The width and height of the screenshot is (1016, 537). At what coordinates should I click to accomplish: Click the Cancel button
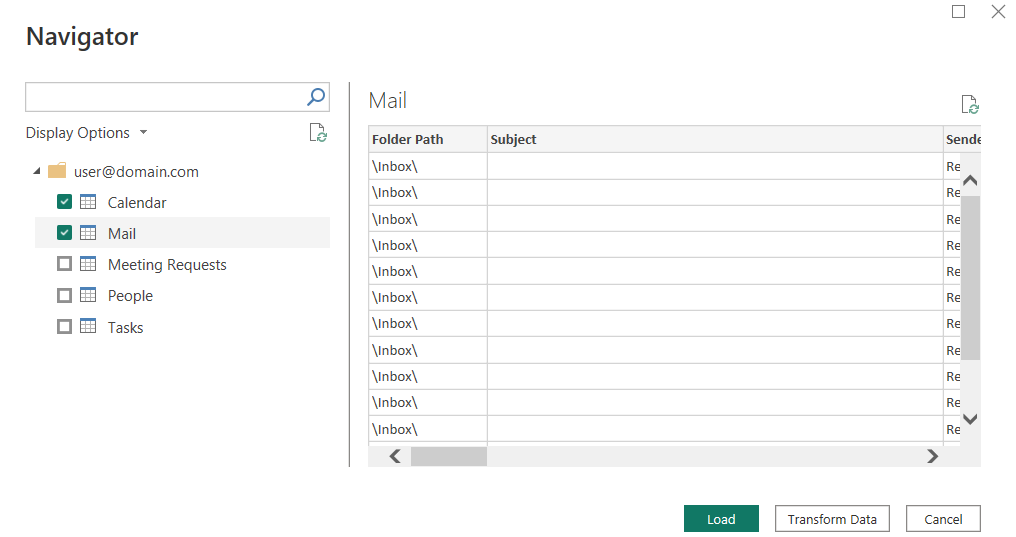[943, 519]
